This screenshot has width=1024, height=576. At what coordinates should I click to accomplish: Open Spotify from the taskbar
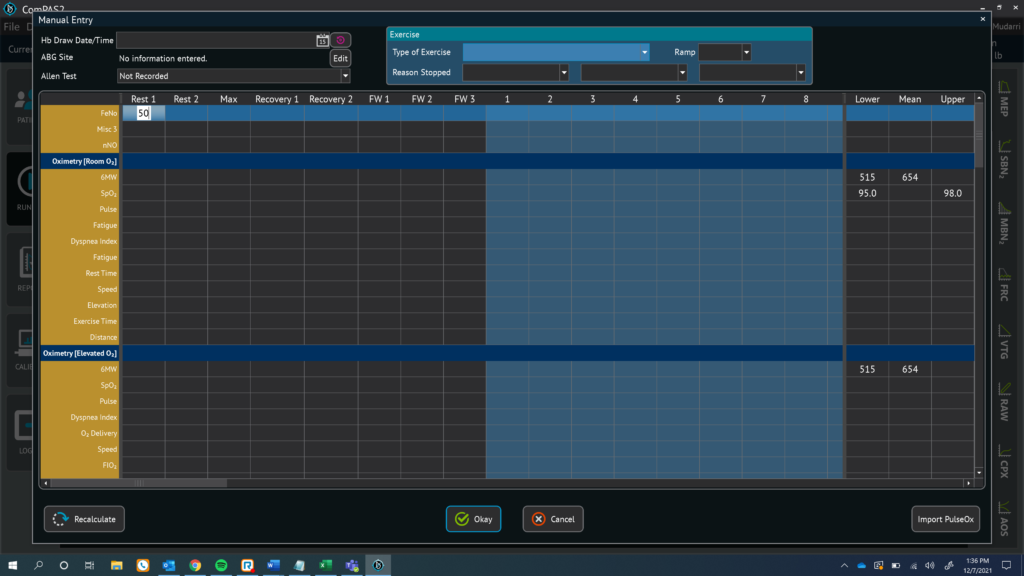click(221, 565)
